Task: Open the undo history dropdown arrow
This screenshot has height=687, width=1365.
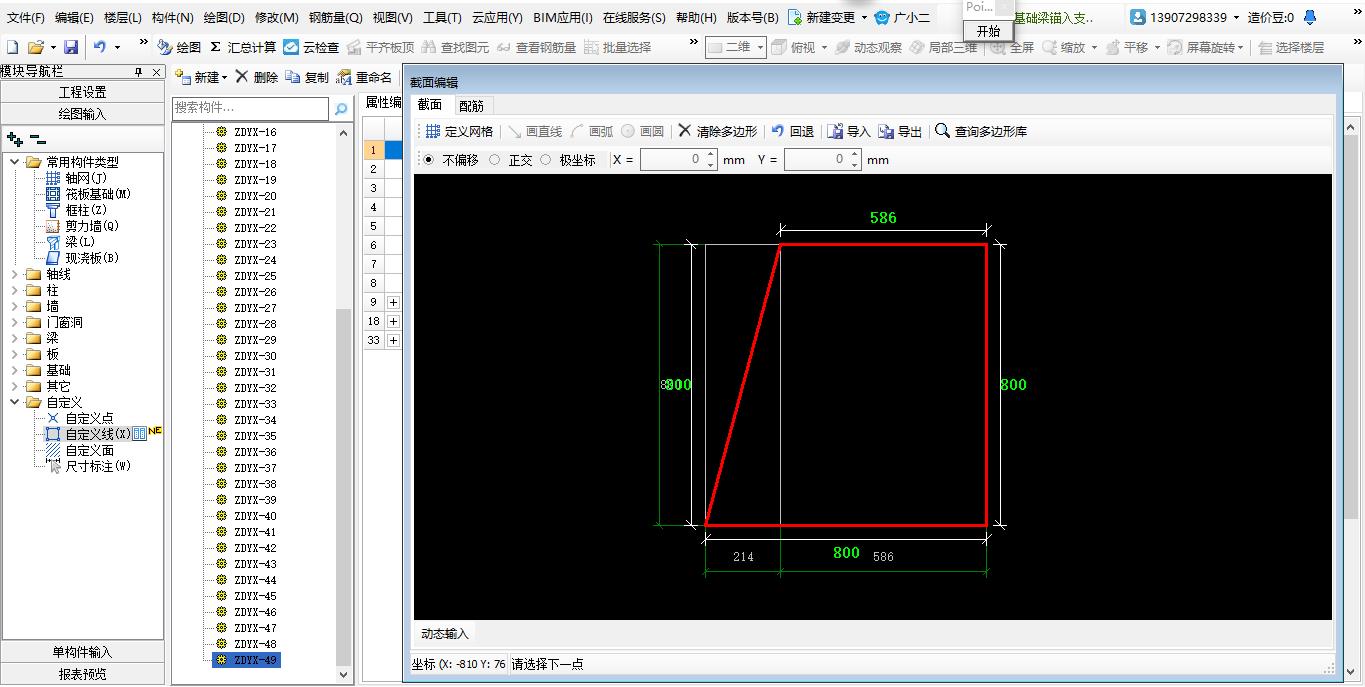Action: [117, 47]
